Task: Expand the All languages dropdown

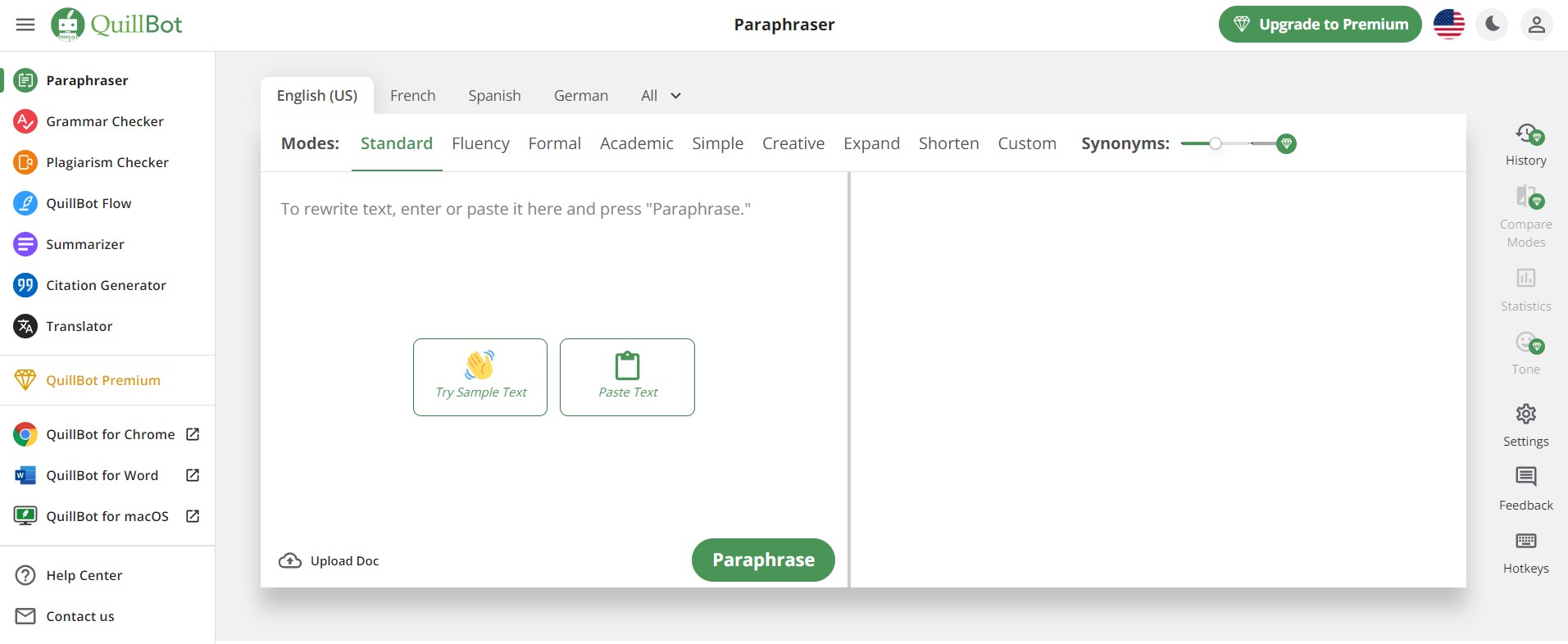Action: coord(661,96)
